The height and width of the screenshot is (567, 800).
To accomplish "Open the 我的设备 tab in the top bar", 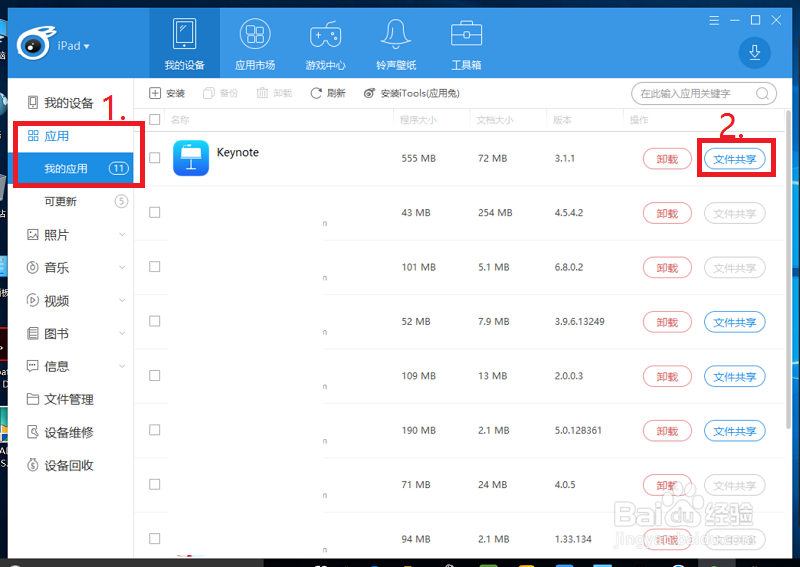I will coord(184,43).
